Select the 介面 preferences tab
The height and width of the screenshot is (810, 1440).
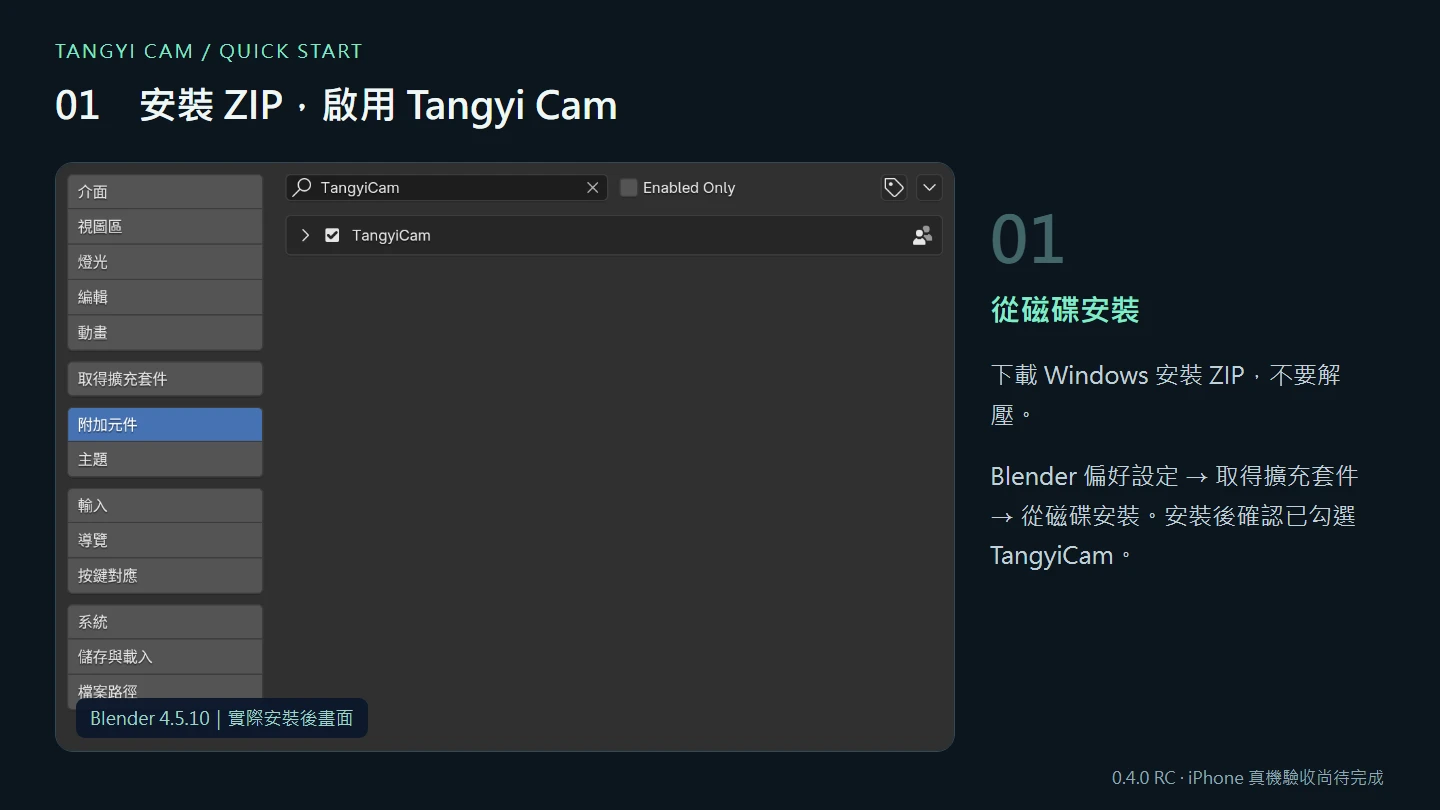click(x=165, y=192)
